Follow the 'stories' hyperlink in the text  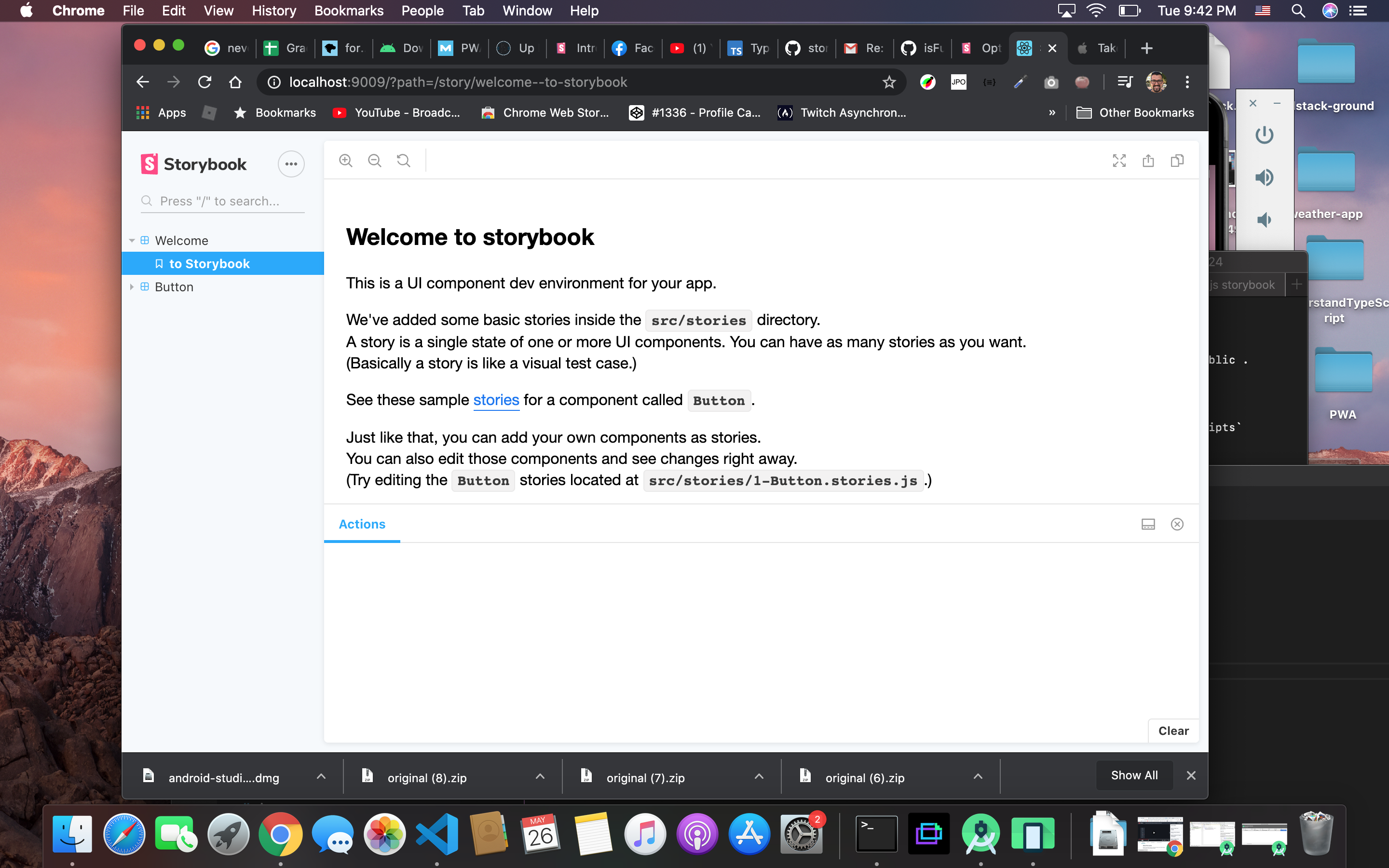point(496,400)
